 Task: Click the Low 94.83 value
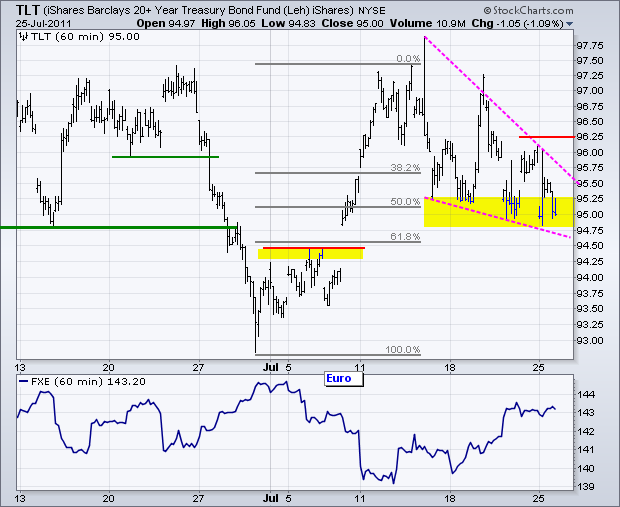(288, 23)
